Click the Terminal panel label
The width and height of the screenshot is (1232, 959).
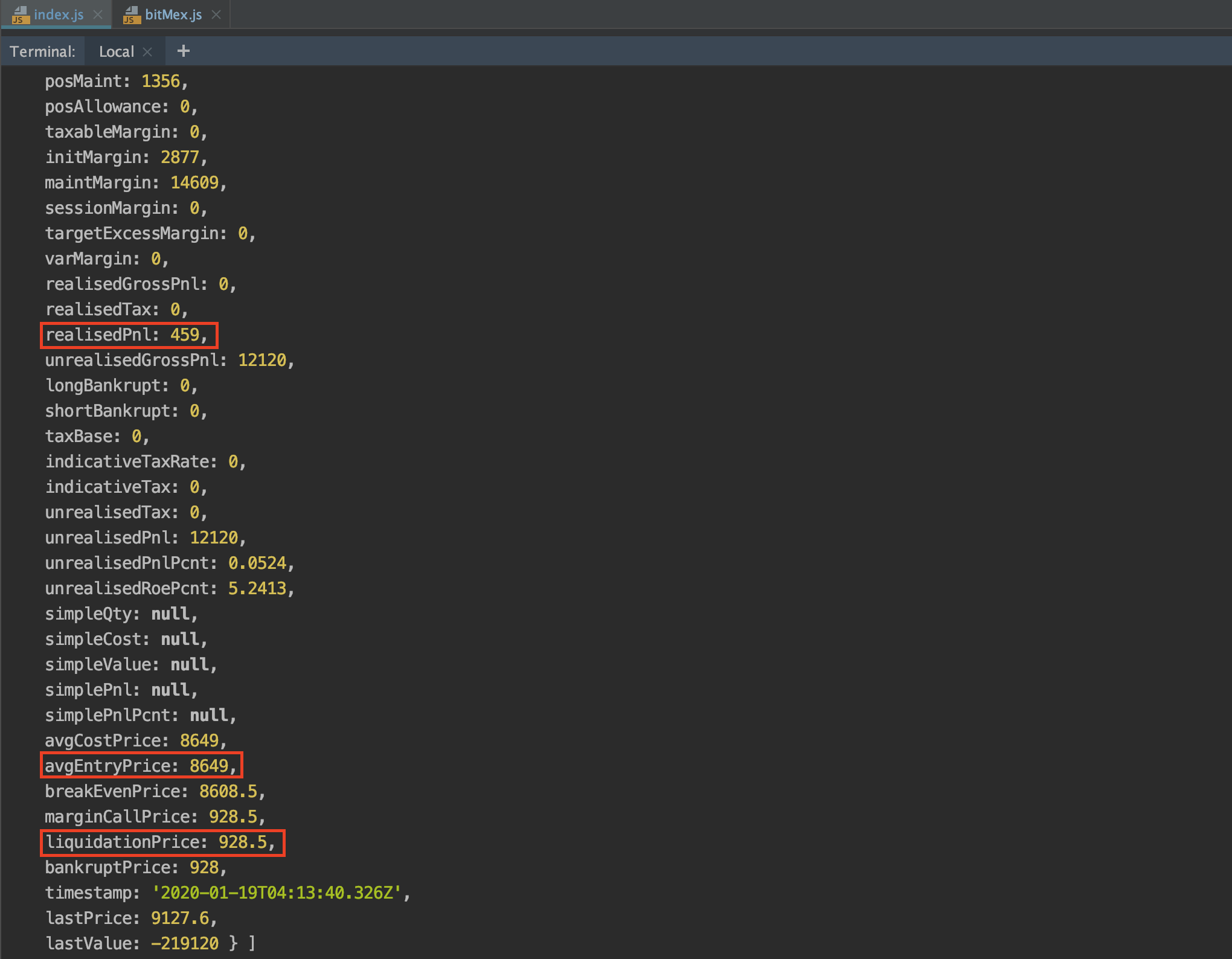click(42, 52)
